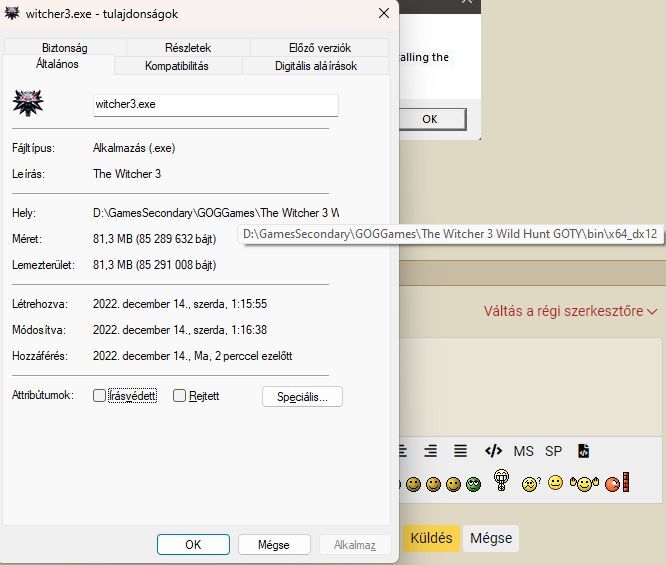Insert code with the </> icon
Image resolution: width=666 pixels, height=565 pixels.
point(493,451)
